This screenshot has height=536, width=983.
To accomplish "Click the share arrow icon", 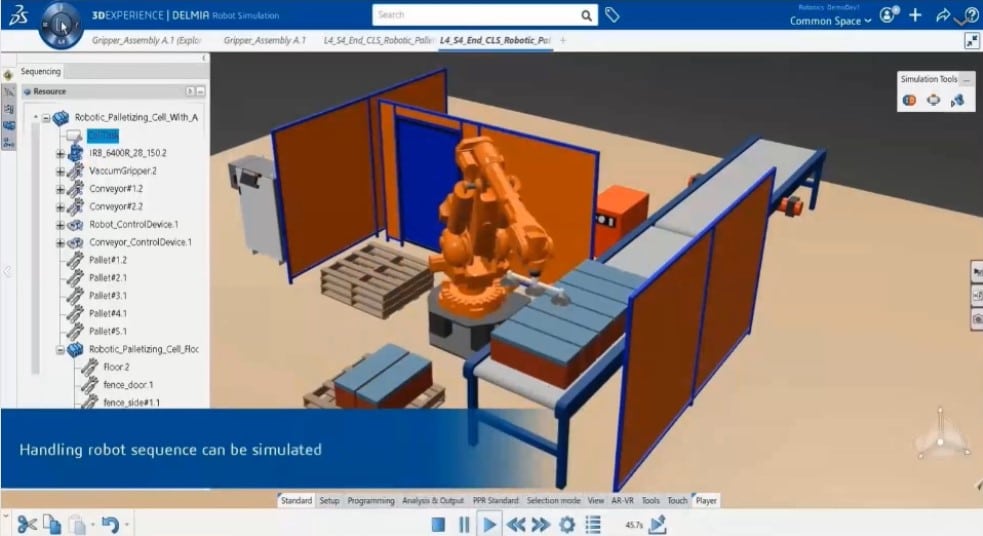I will [942, 15].
